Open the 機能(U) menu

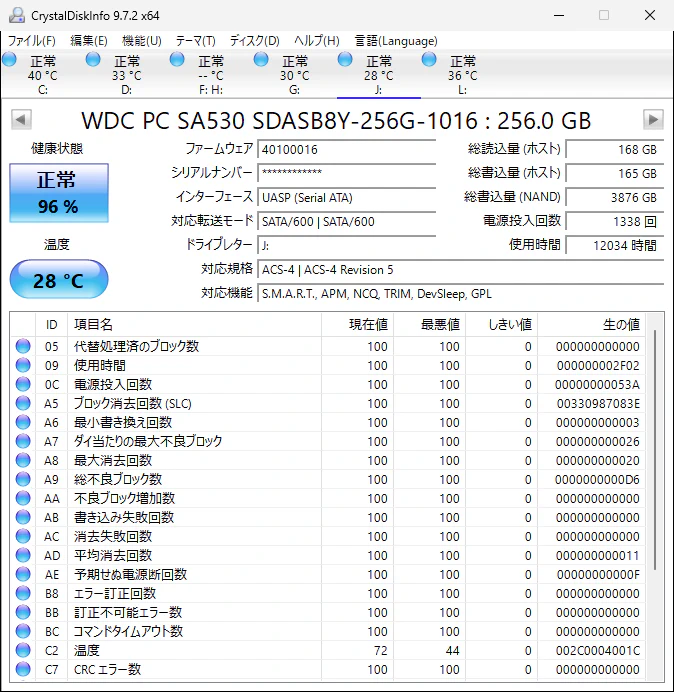coord(142,41)
